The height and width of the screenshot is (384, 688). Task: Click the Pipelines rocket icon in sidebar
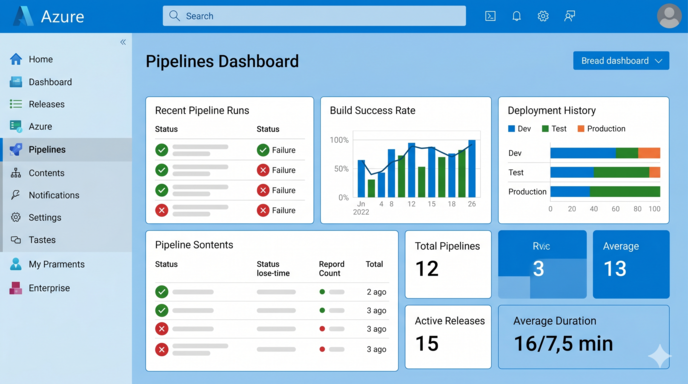click(x=16, y=150)
